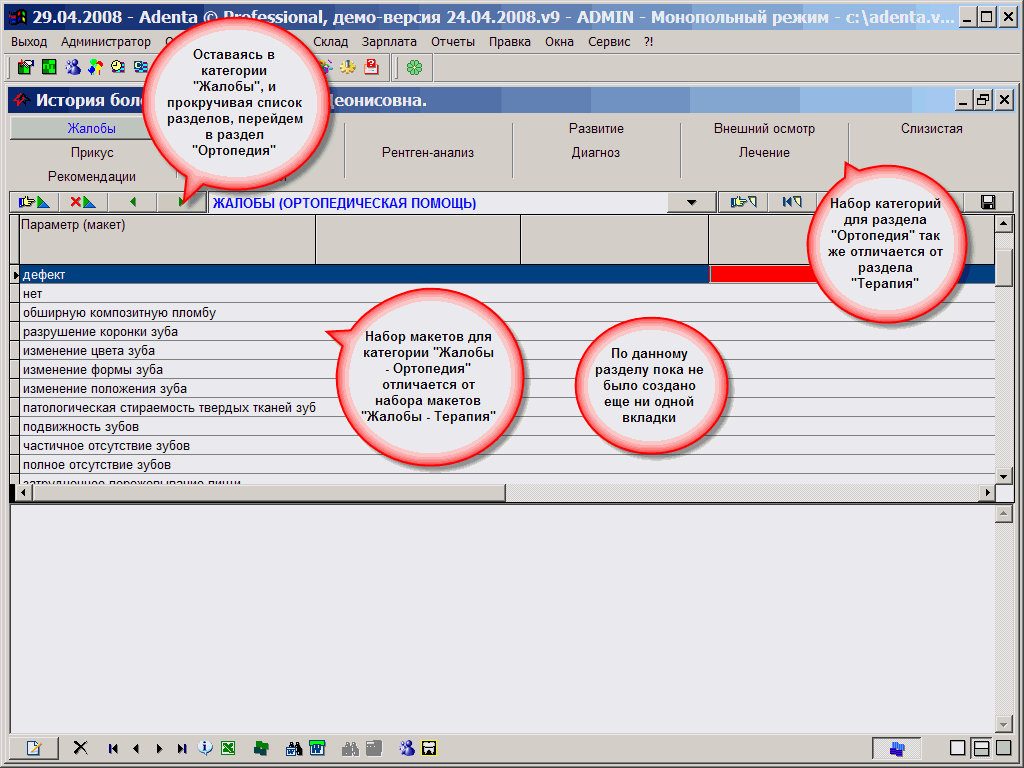Screen dimensions: 1024x768
Task: Click the add template hand icon button
Action: (33, 202)
